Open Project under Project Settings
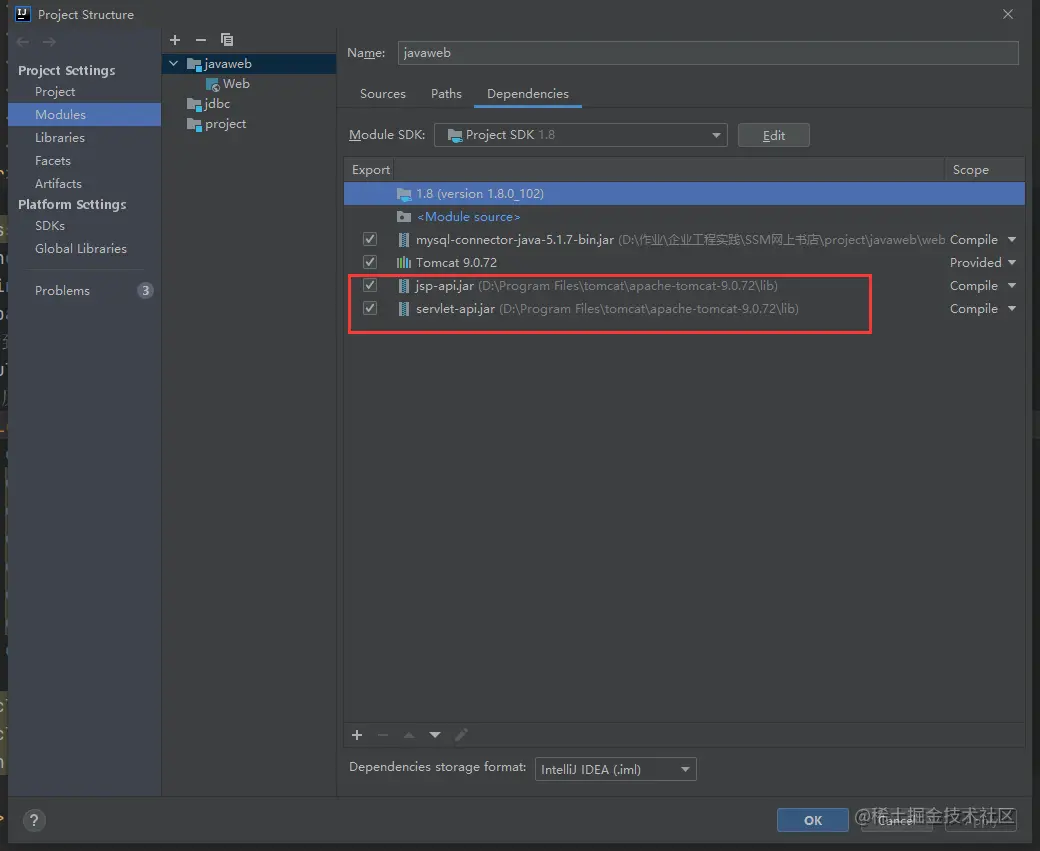The width and height of the screenshot is (1040, 851). 55,92
